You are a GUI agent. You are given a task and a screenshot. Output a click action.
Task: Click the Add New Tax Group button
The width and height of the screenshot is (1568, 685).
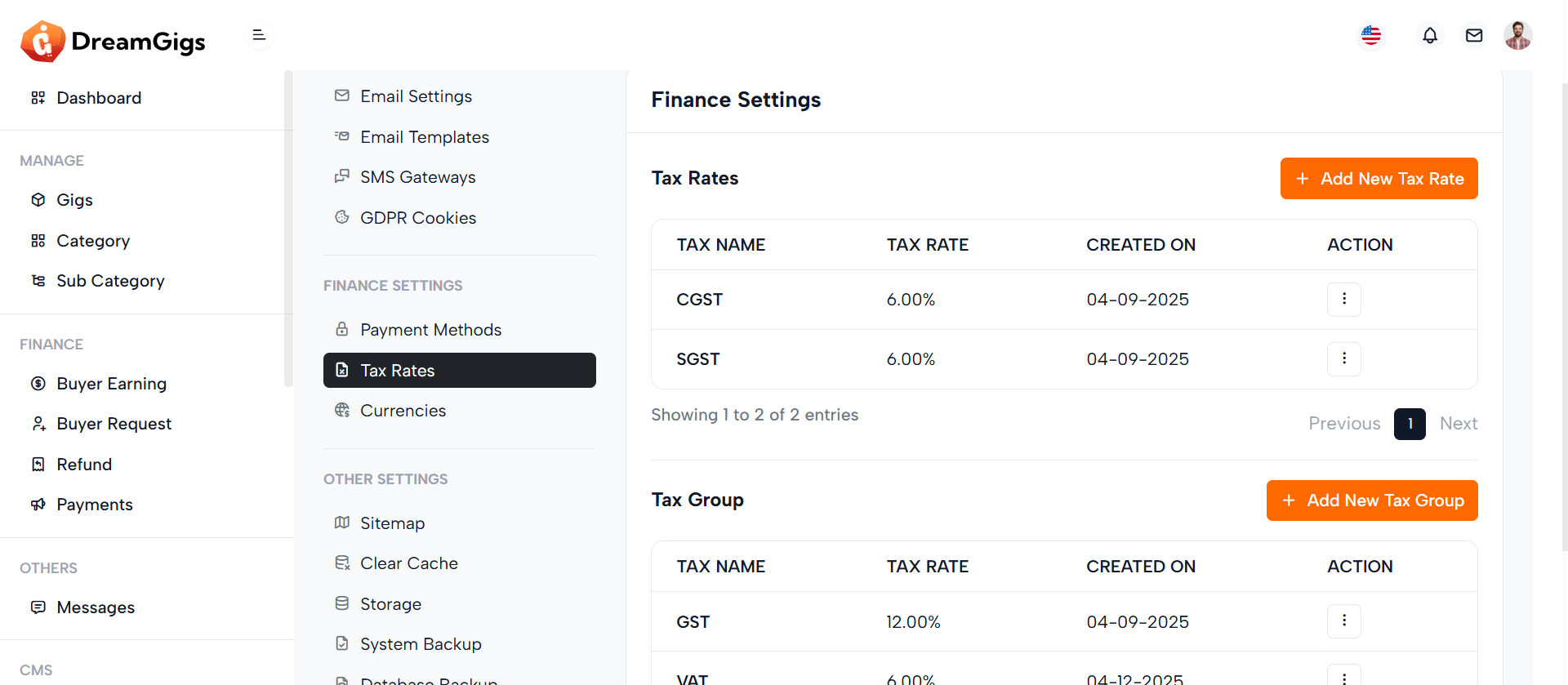click(1372, 500)
